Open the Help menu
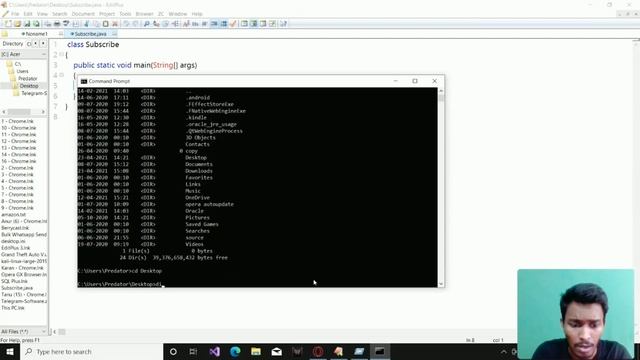 pos(197,14)
